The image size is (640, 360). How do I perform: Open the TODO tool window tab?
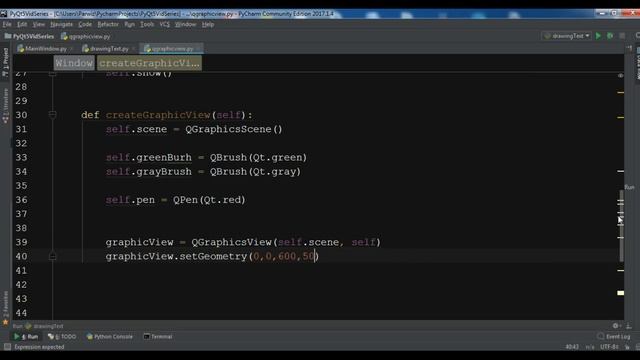click(x=62, y=337)
